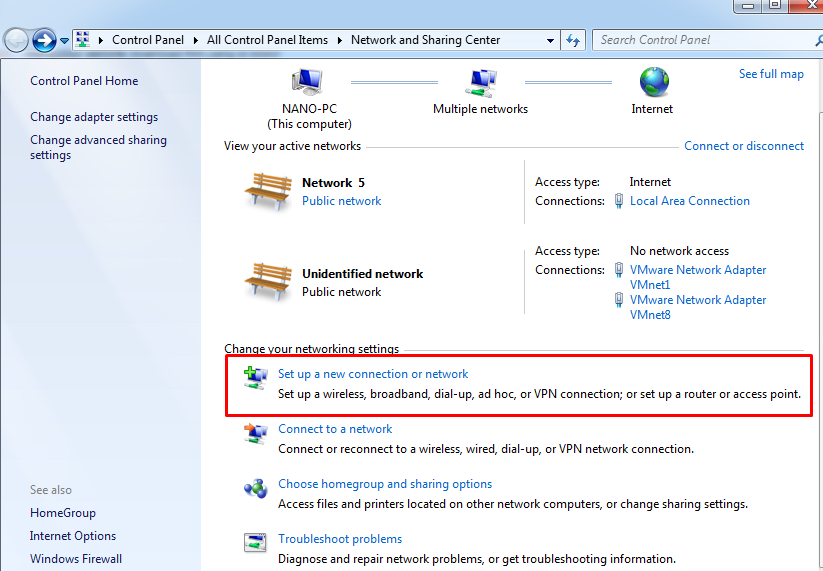The image size is (823, 571).
Task: Click the Troubleshoot problems icon
Action: tap(256, 543)
